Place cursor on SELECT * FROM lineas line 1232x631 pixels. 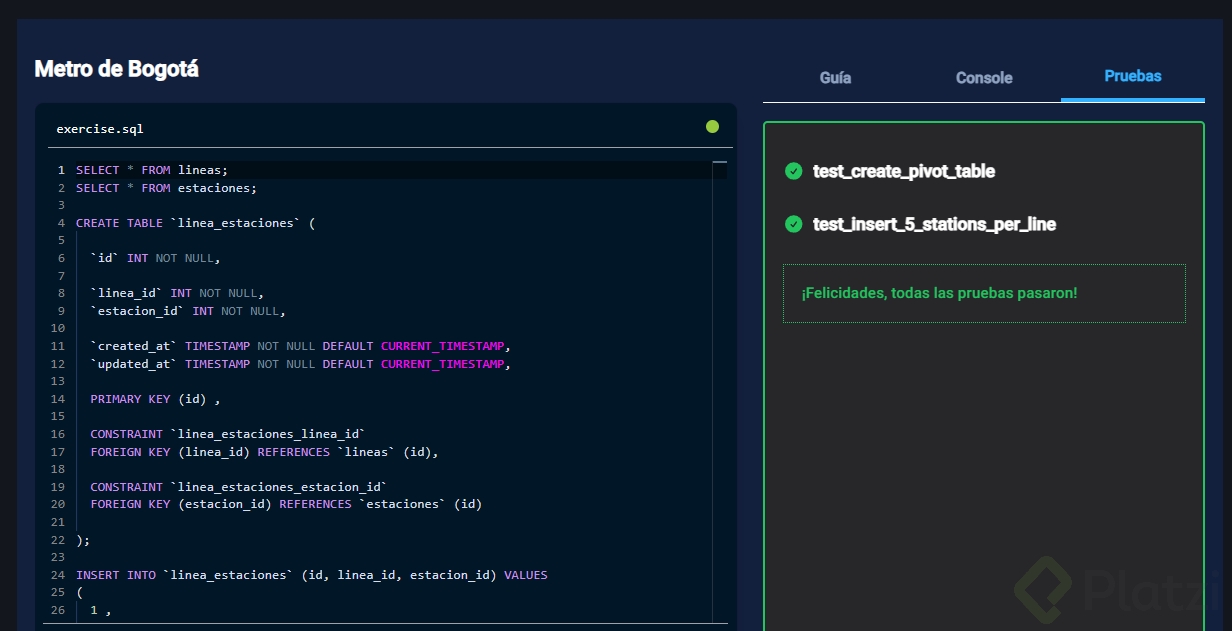pos(152,170)
